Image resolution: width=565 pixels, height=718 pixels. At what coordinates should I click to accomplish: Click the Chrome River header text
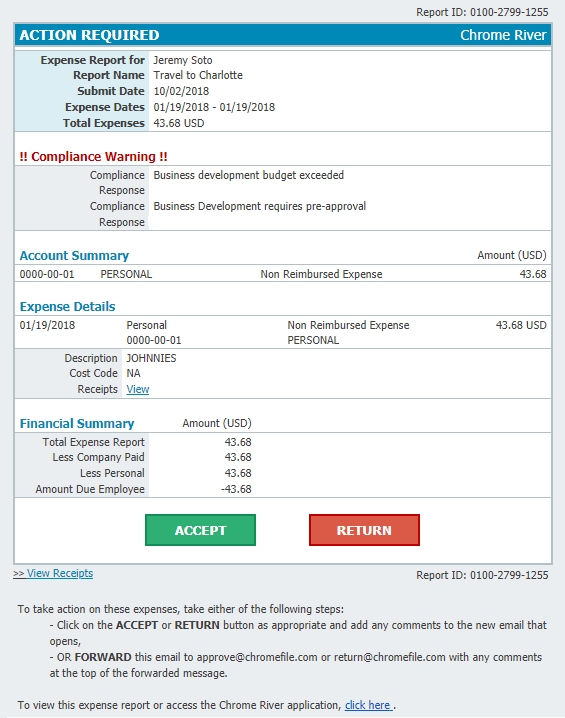503,35
